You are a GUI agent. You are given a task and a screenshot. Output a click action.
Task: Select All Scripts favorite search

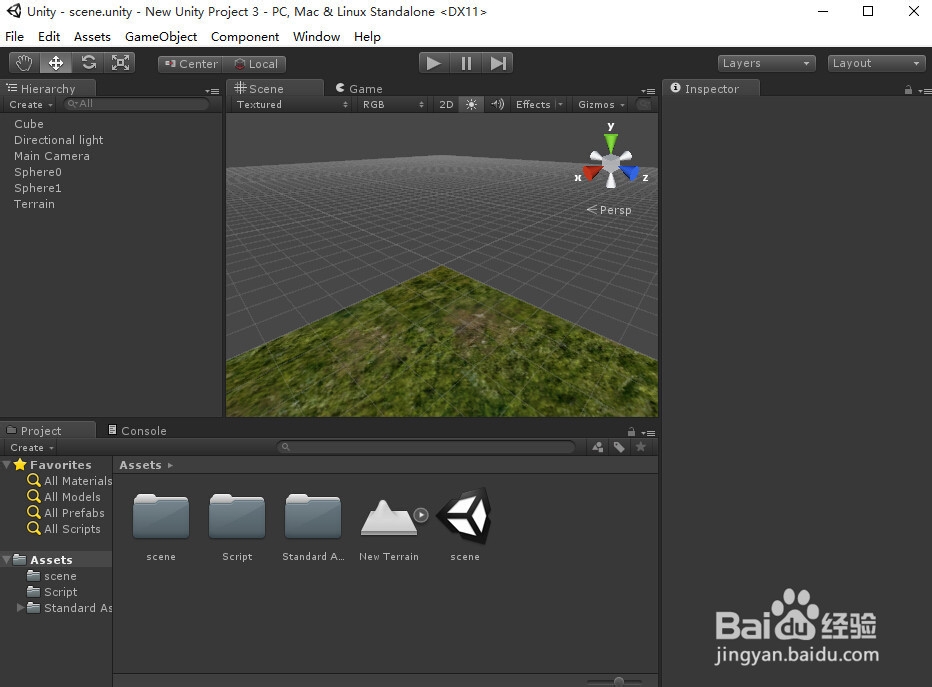click(x=64, y=528)
